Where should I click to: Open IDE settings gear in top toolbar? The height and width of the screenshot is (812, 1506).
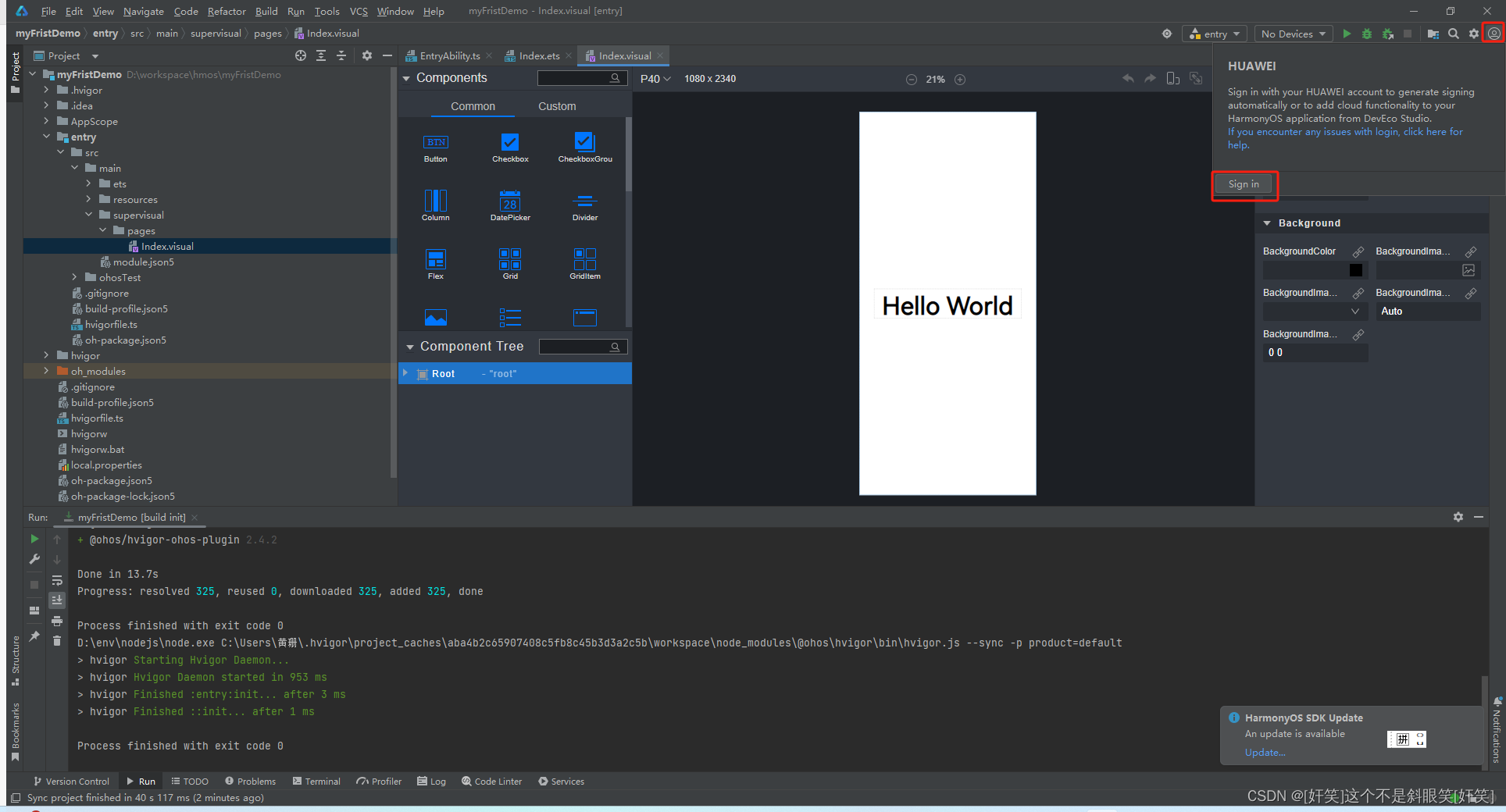tap(1474, 34)
